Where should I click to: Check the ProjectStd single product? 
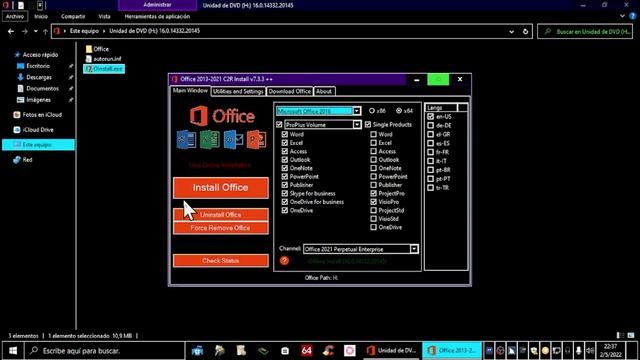point(373,211)
